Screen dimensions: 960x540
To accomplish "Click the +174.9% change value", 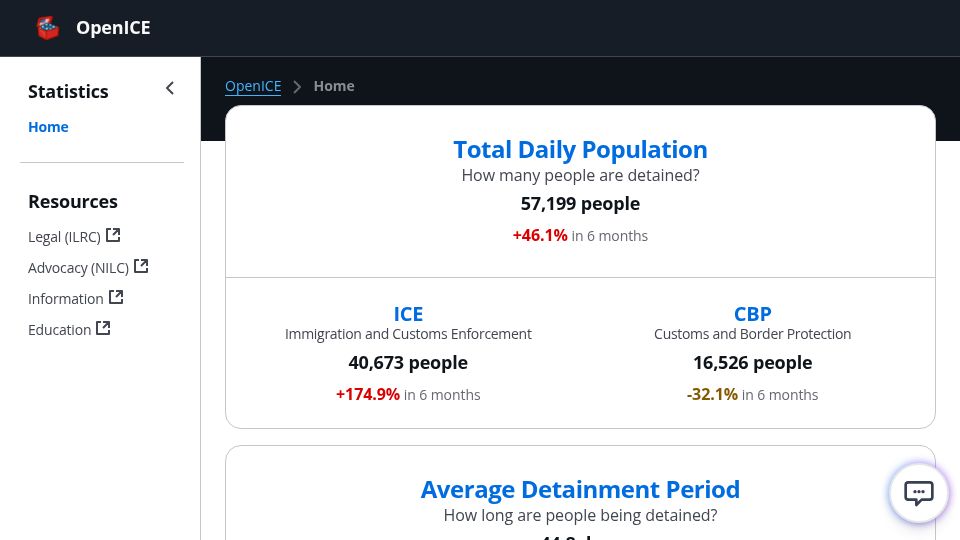I will tap(367, 395).
